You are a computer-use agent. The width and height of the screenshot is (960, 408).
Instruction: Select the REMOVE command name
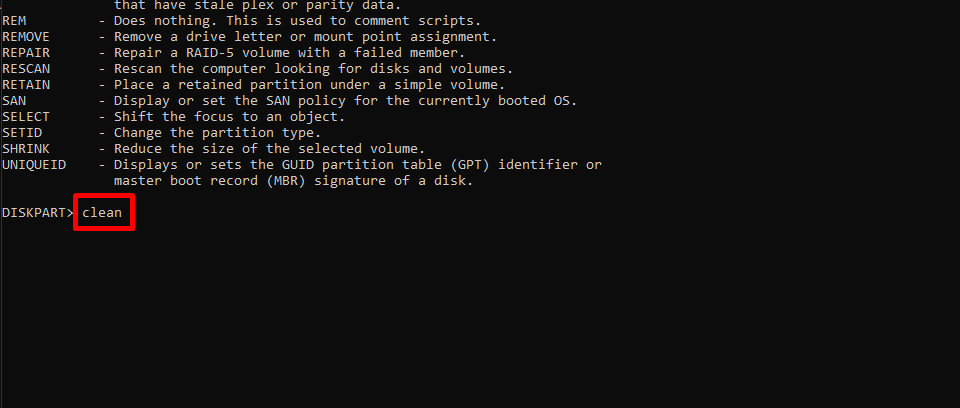pyautogui.click(x=26, y=37)
